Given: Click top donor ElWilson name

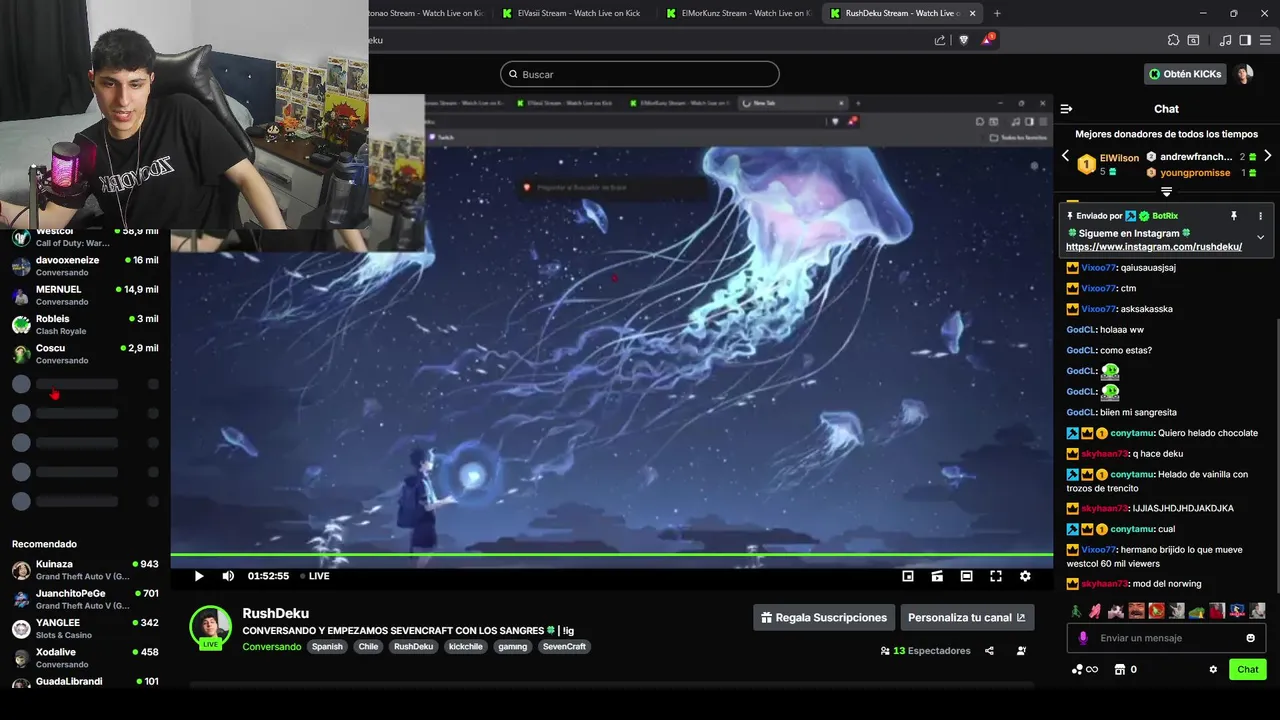Looking at the screenshot, I should 1119,158.
